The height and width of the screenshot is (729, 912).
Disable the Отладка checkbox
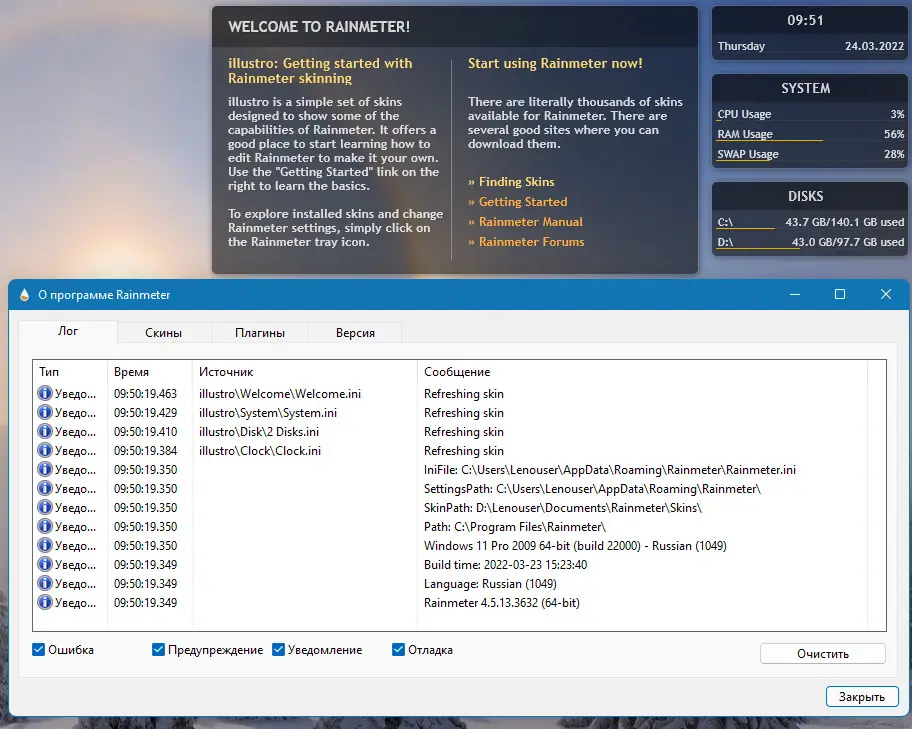click(x=398, y=649)
